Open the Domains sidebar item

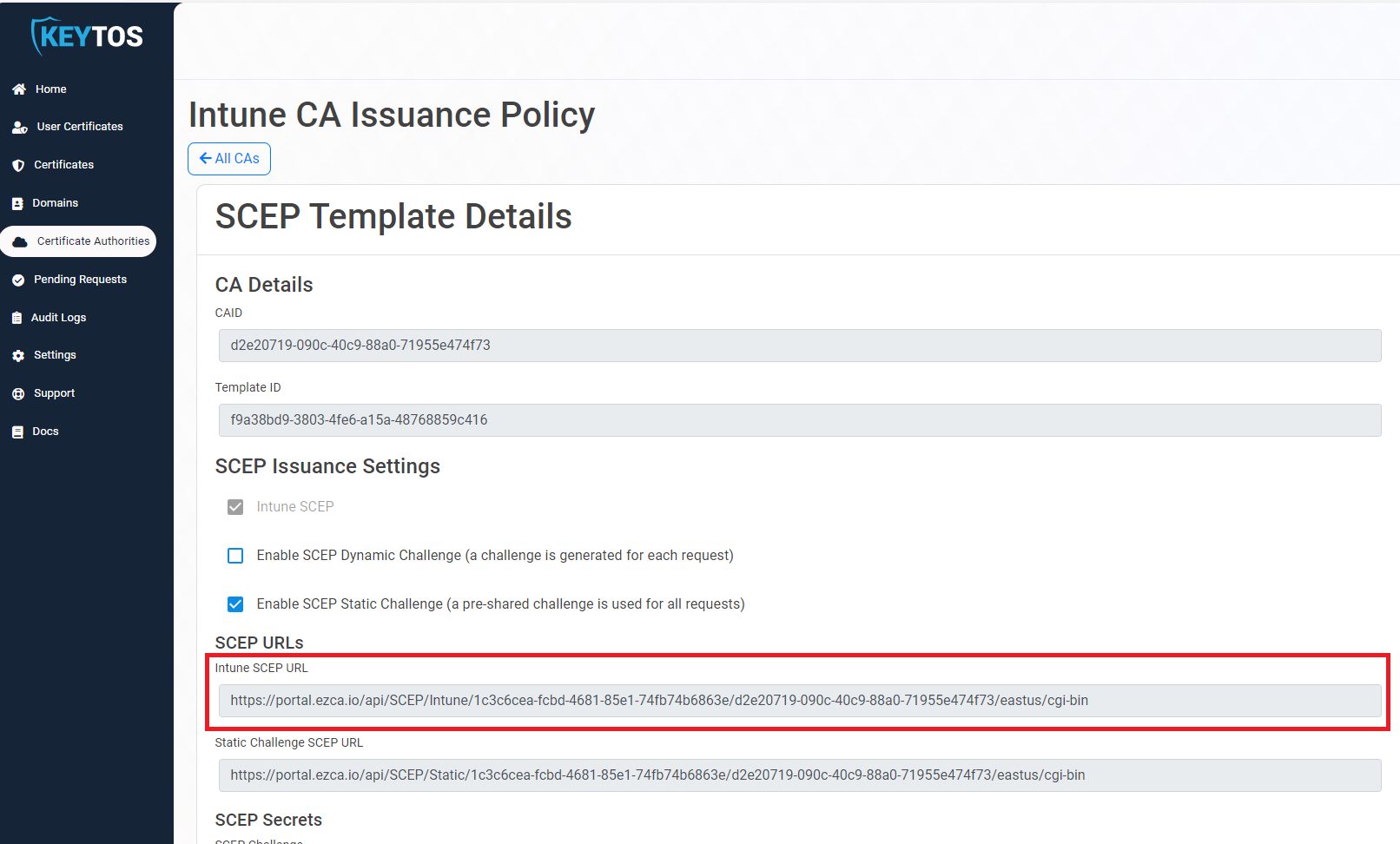pos(56,203)
